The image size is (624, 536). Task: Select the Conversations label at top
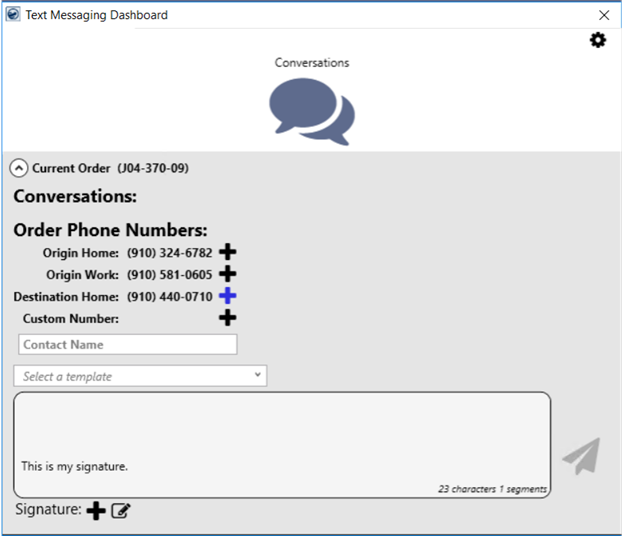tap(312, 63)
